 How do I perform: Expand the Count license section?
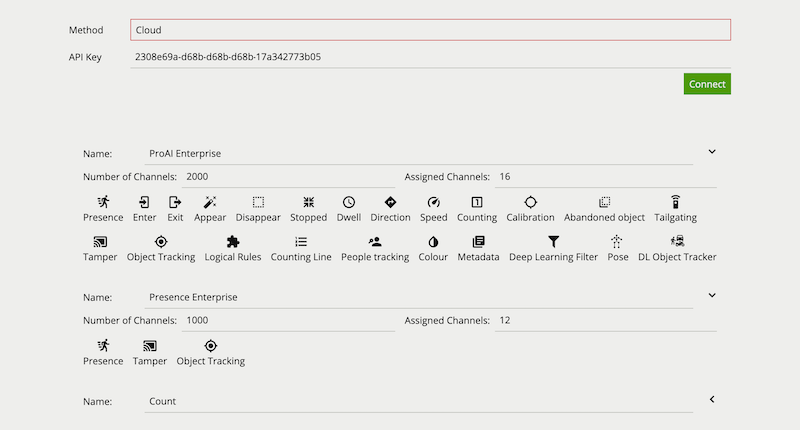(x=712, y=399)
